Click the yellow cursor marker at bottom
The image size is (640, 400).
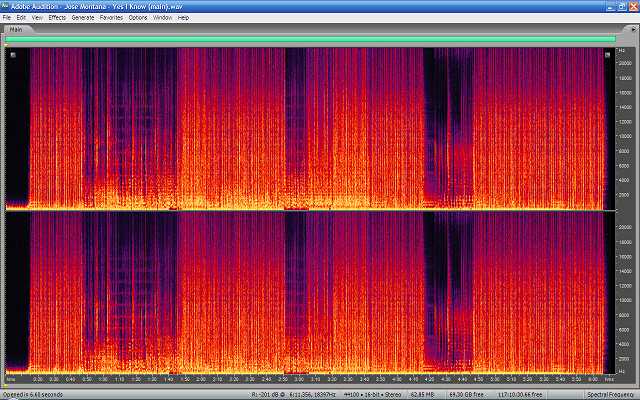[6, 385]
